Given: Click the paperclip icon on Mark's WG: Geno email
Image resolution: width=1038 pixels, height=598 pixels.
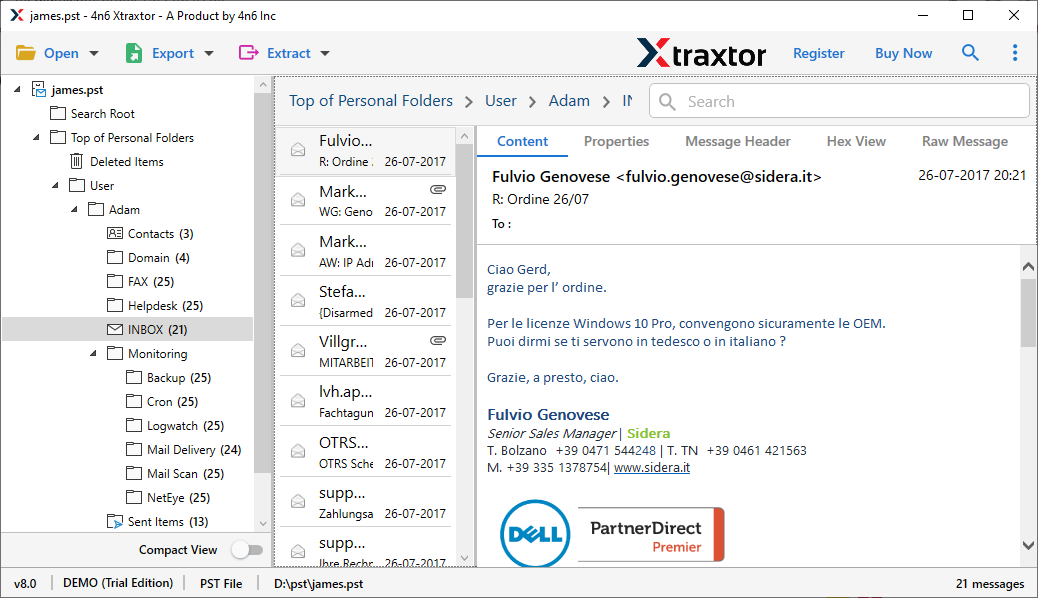Looking at the screenshot, I should click(438, 189).
